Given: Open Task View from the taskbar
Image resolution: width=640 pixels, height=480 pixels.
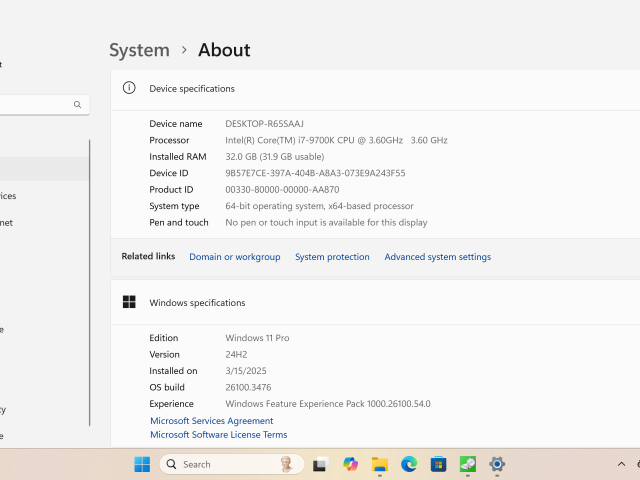Looking at the screenshot, I should coord(321,464).
